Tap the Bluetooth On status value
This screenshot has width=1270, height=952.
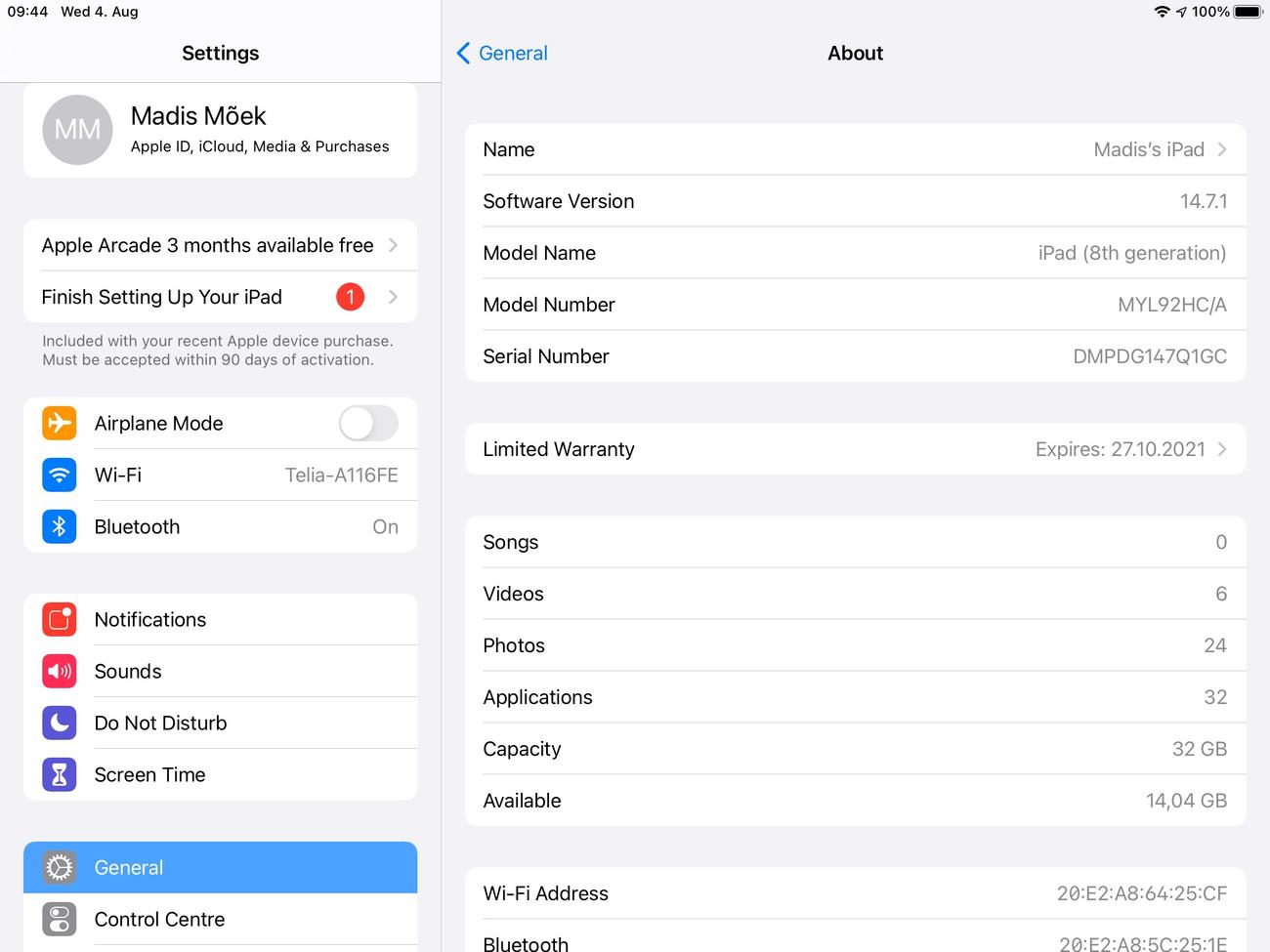click(x=385, y=526)
